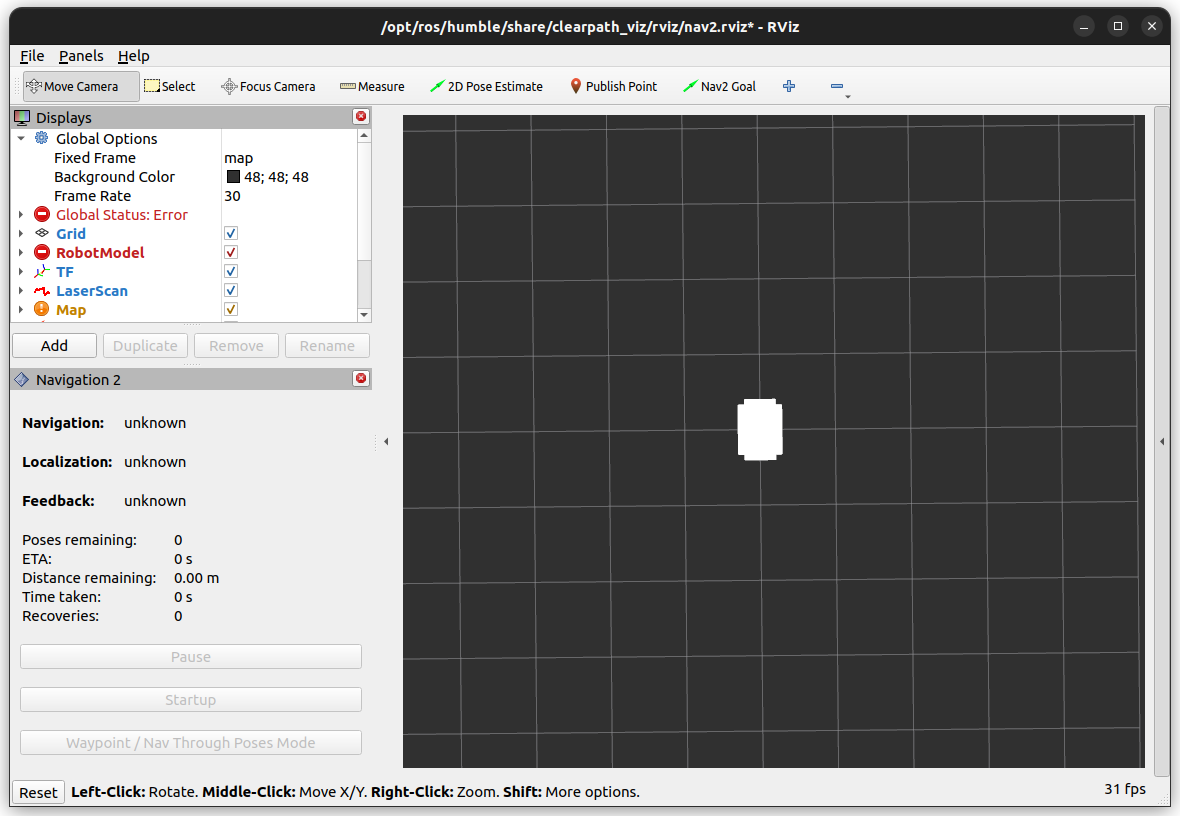Screen dimensions: 1180x816
Task: Activate 2D Pose Estimate tool
Action: click(486, 86)
